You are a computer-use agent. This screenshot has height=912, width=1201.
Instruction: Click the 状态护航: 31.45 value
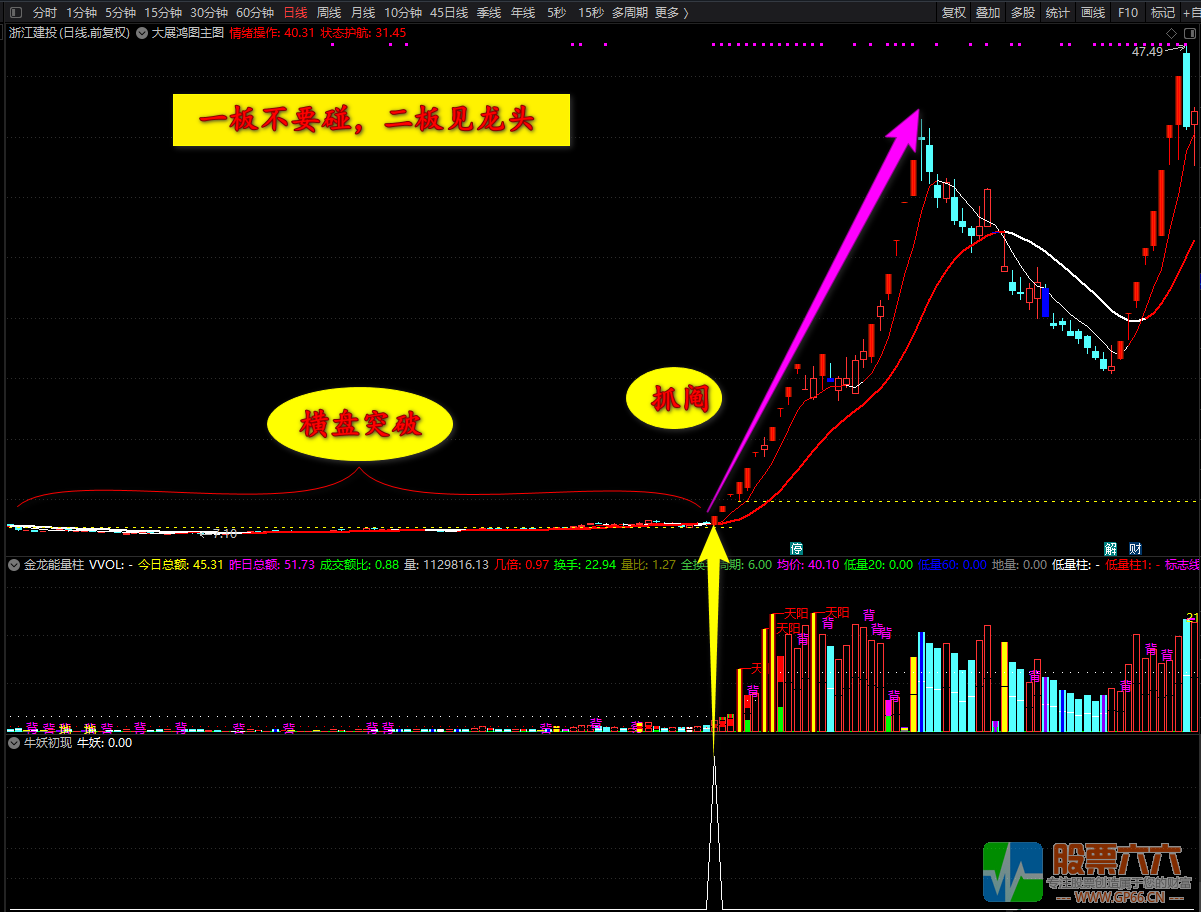click(363, 33)
